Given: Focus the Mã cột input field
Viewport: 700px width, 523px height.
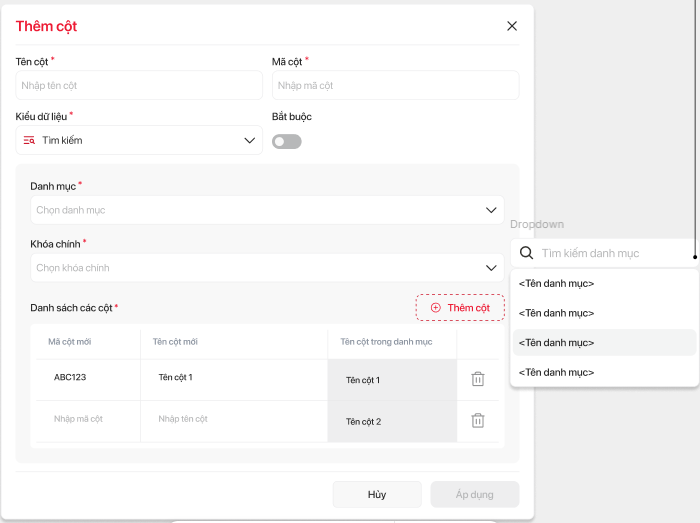Looking at the screenshot, I should coord(395,86).
